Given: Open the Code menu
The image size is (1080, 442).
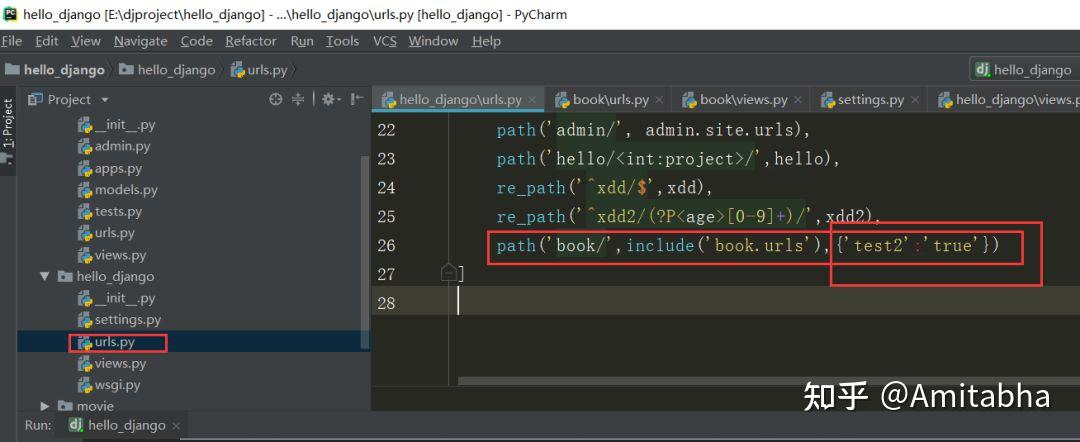Looking at the screenshot, I should 196,41.
